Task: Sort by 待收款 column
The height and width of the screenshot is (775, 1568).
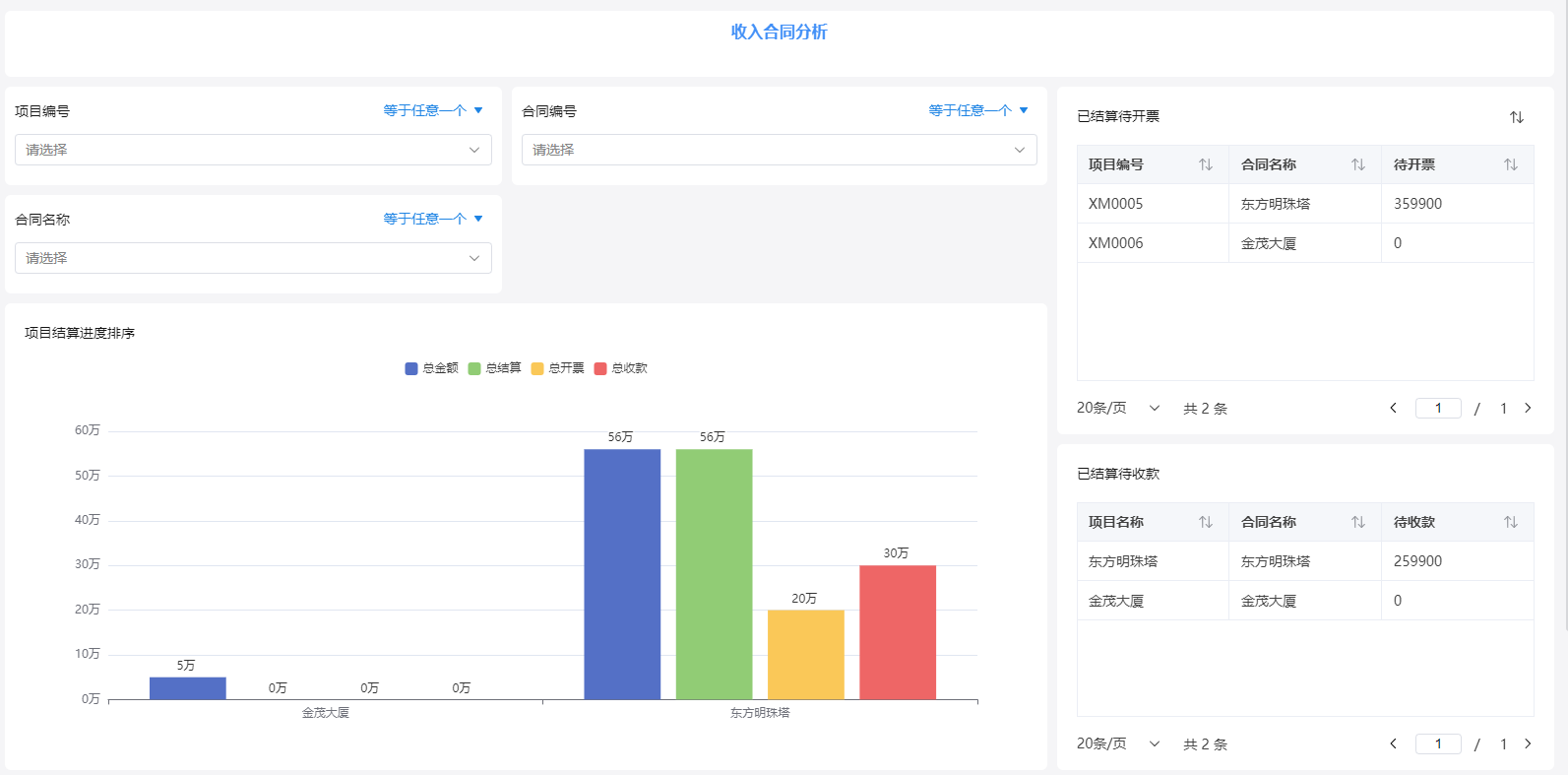Action: 1510,522
